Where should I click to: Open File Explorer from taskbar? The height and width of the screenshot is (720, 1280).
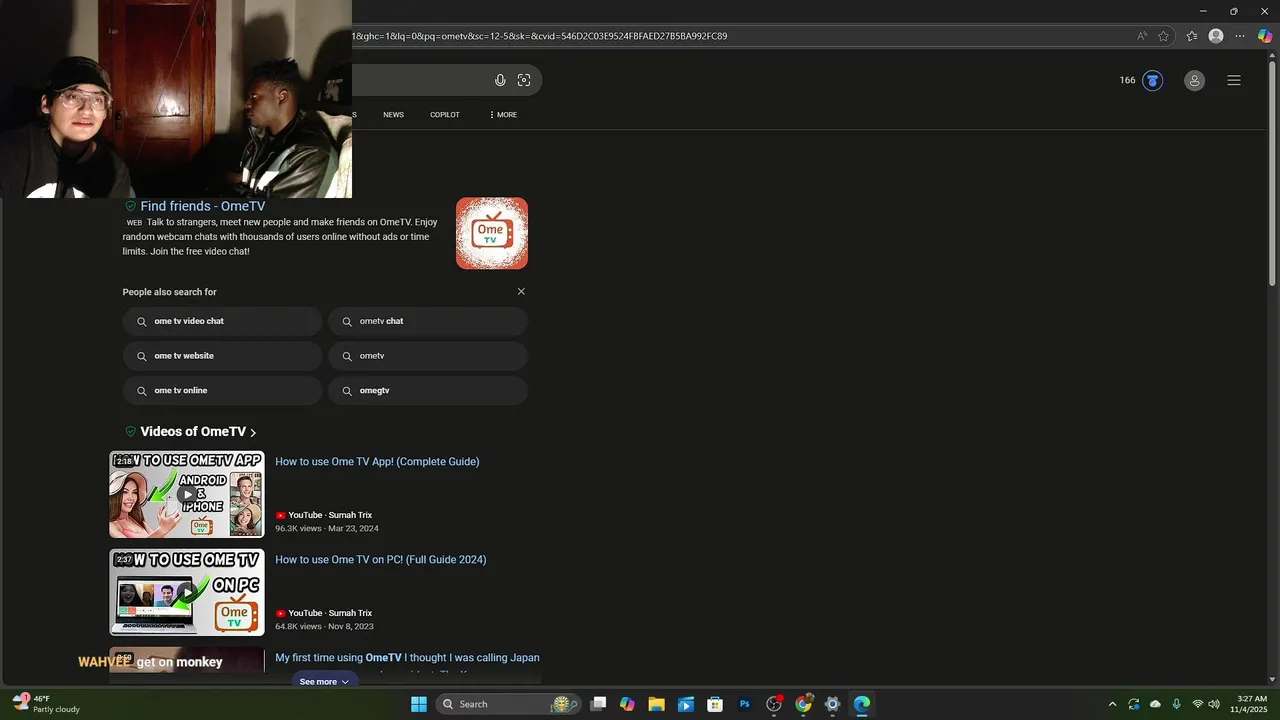(656, 704)
